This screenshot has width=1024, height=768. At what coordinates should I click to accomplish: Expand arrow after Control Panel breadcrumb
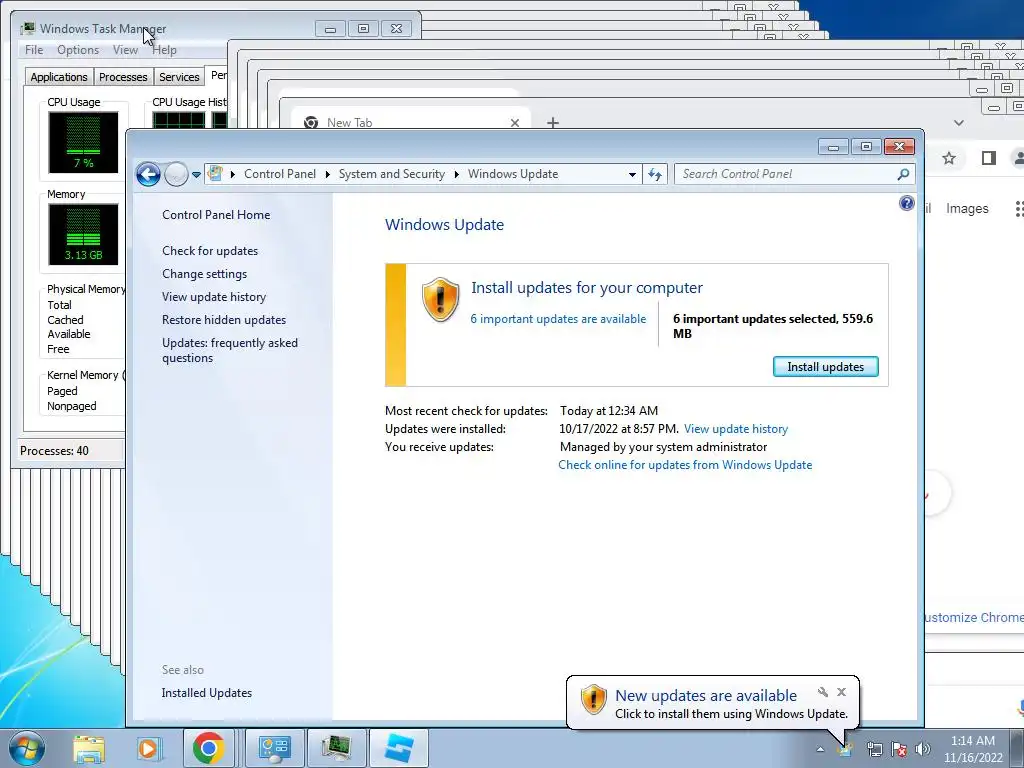(x=327, y=174)
